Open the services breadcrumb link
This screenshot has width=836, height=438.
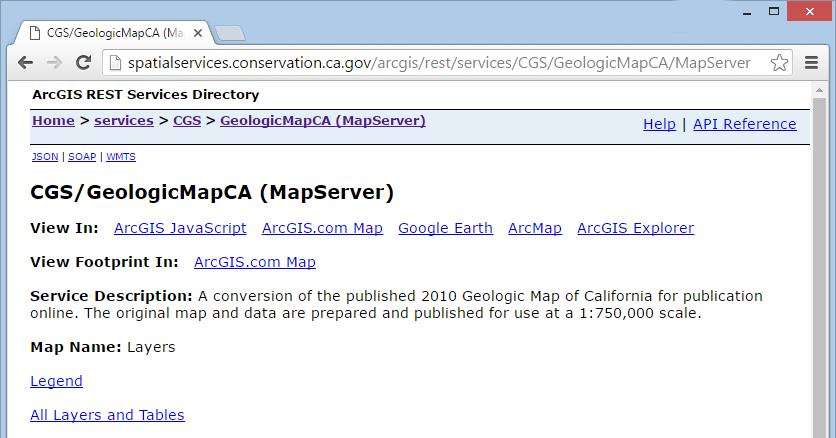pyautogui.click(x=124, y=121)
